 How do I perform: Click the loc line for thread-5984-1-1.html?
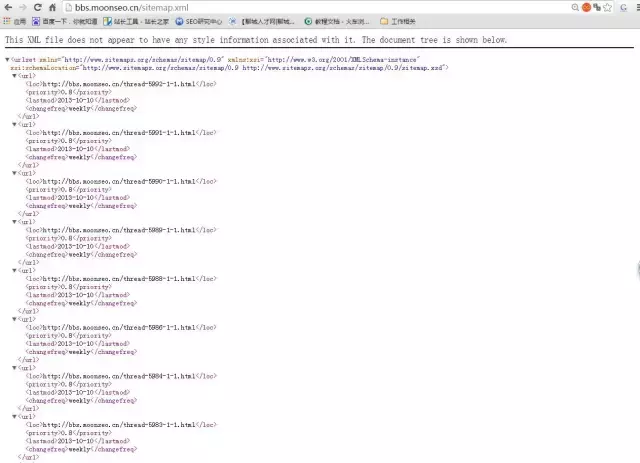(121, 376)
